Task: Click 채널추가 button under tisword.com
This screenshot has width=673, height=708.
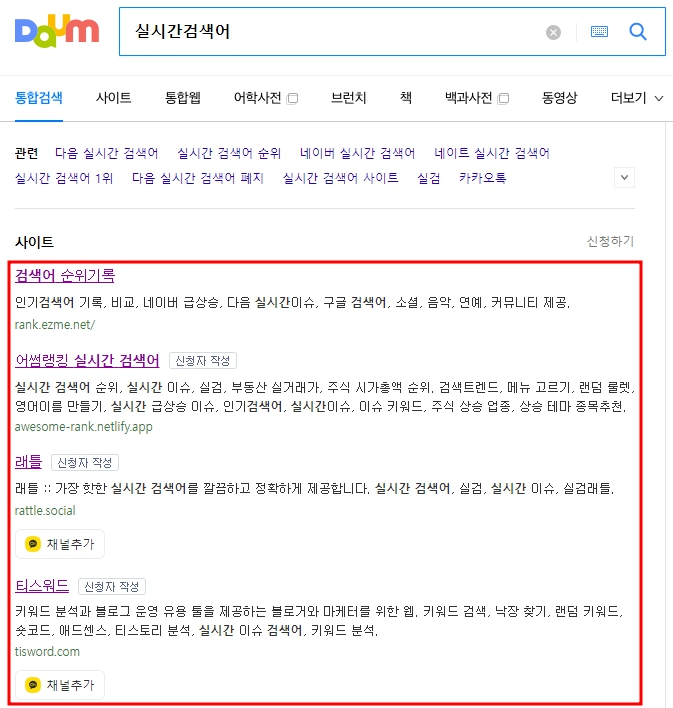Action: coord(60,685)
